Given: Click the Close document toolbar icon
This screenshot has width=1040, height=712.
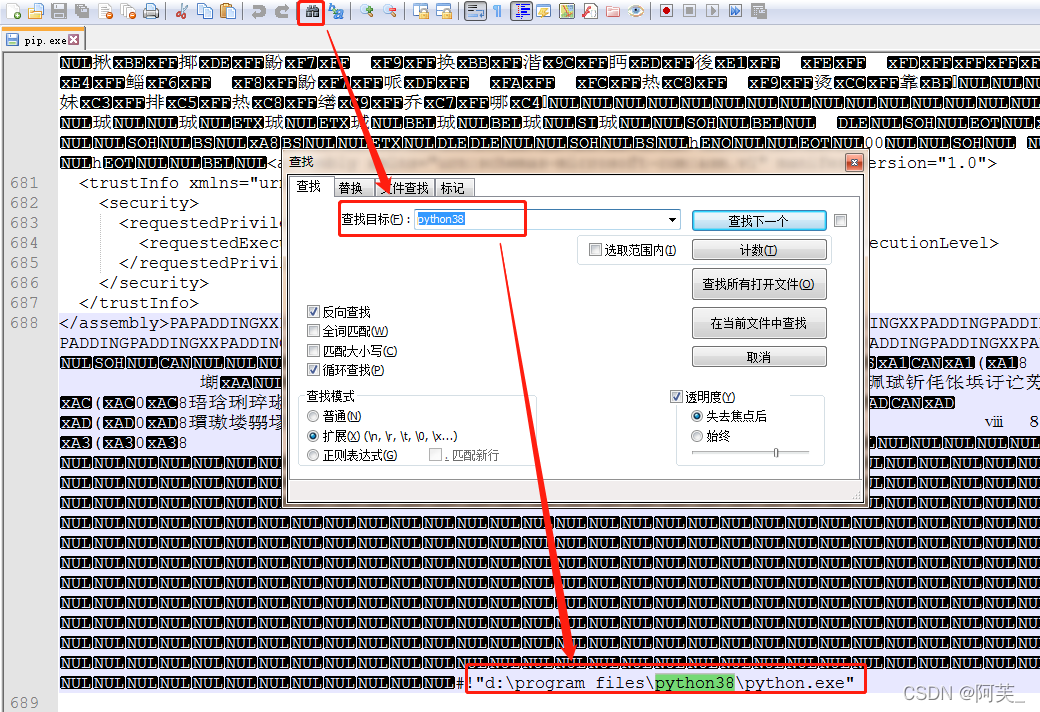Looking at the screenshot, I should pos(105,11).
